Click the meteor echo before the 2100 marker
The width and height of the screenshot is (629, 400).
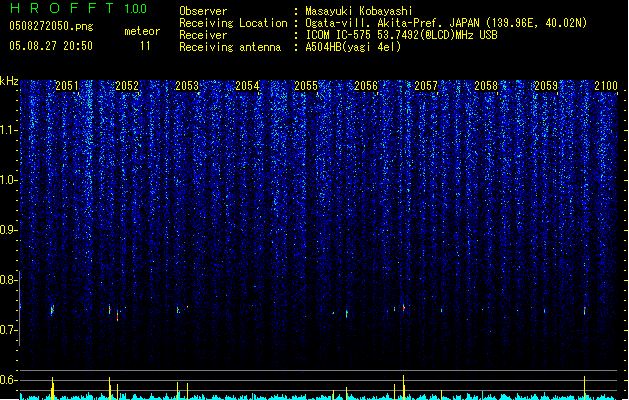pos(584,311)
